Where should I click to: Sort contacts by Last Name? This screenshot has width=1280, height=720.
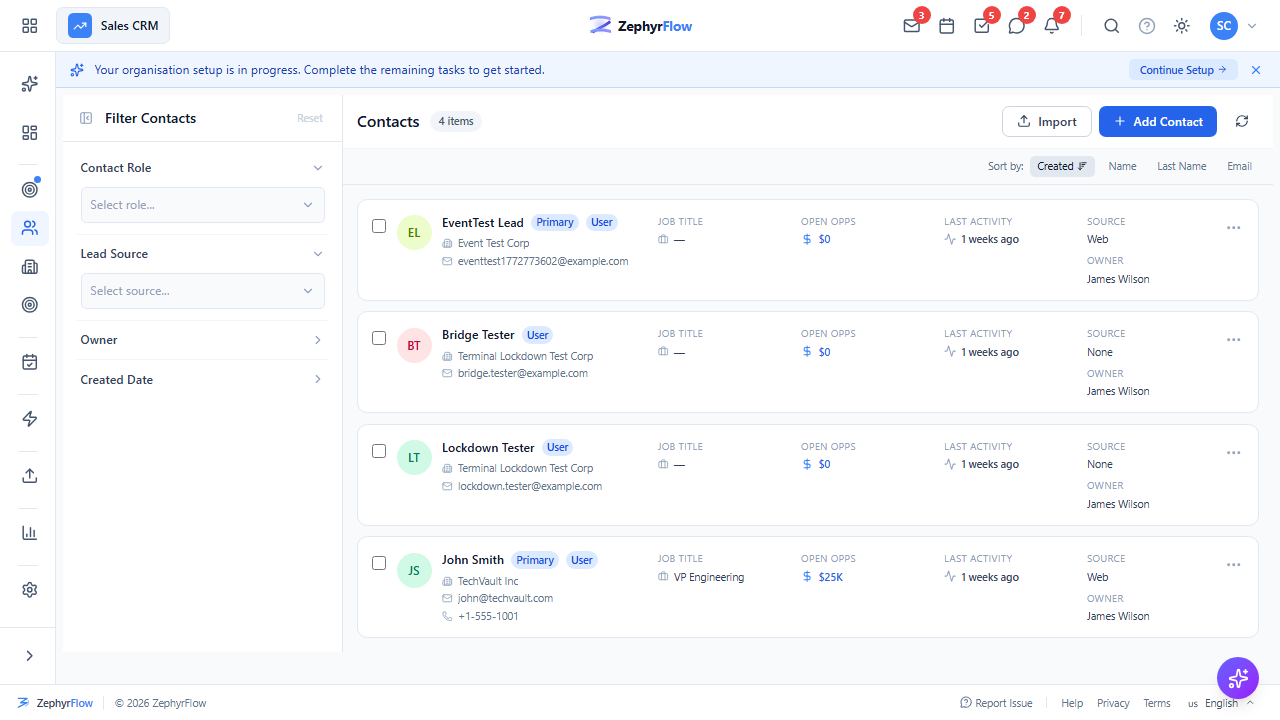coord(1182,167)
